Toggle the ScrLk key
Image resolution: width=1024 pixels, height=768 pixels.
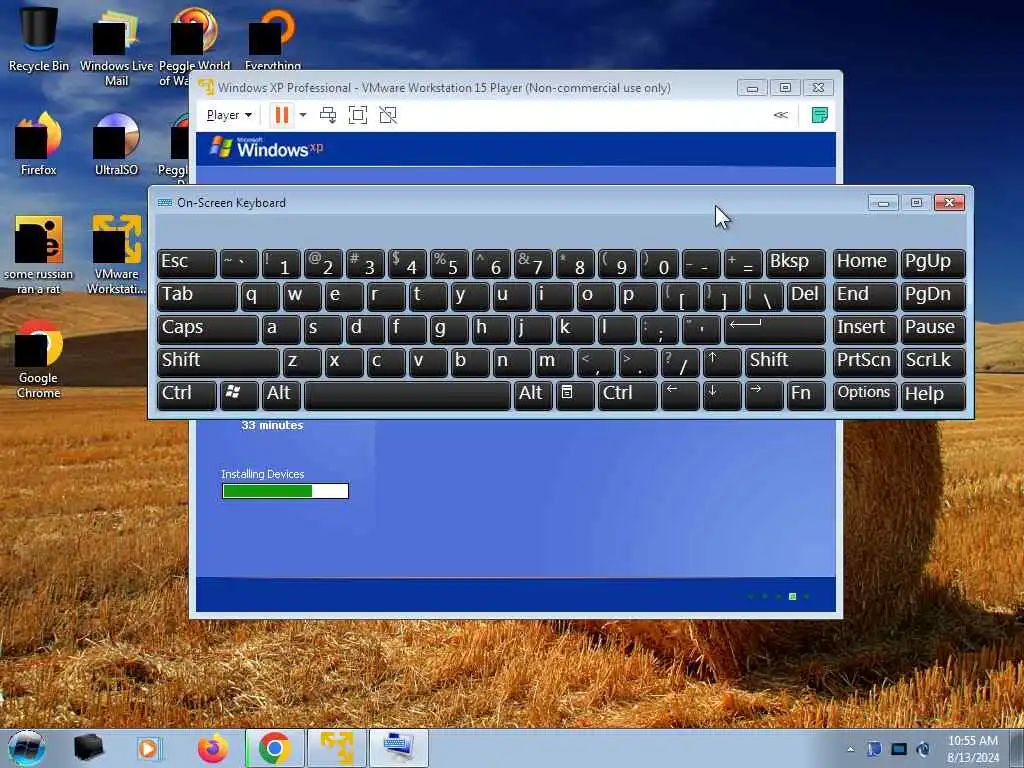(933, 362)
